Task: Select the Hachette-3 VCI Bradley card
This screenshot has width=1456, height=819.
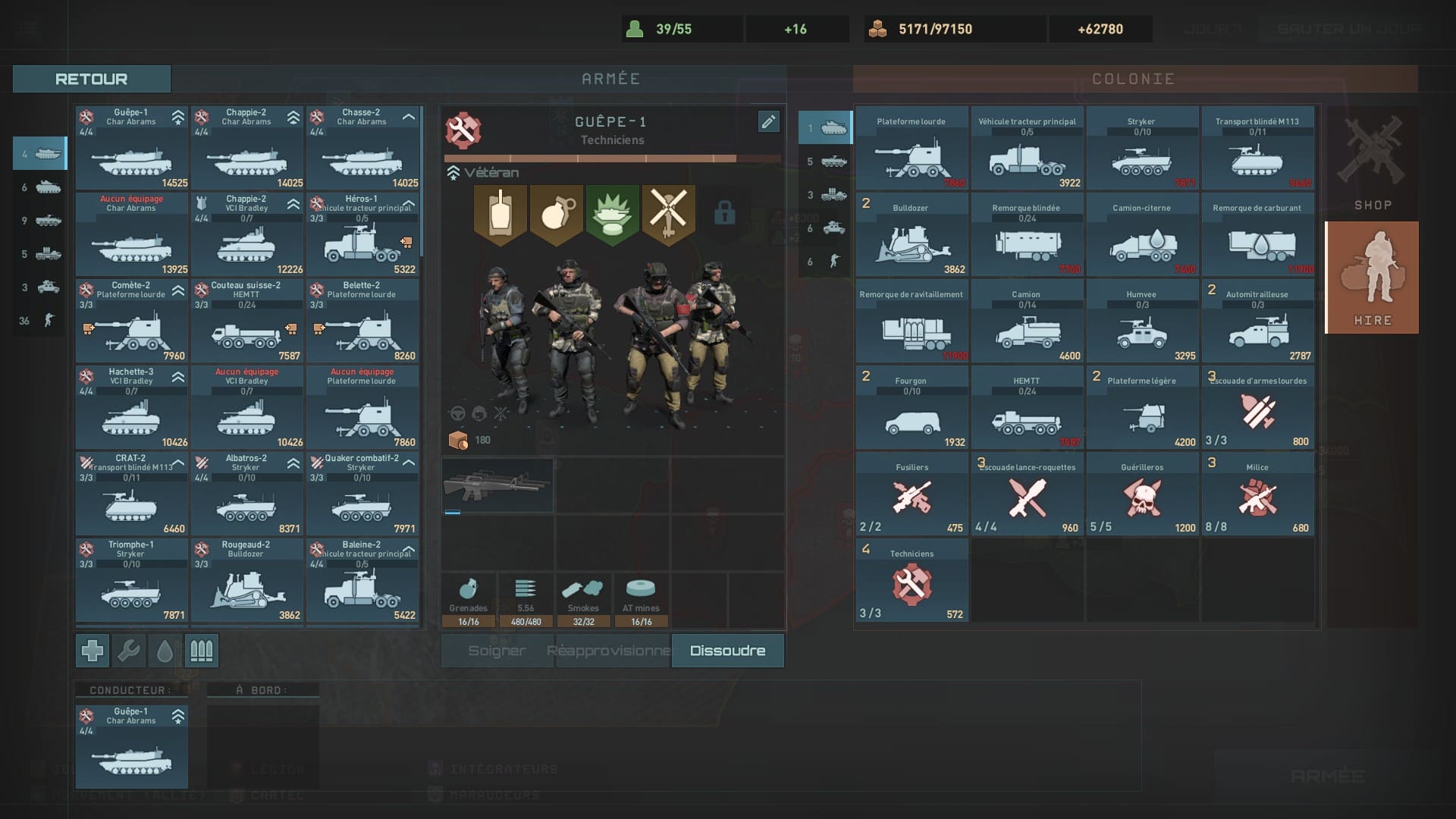Action: 132,407
